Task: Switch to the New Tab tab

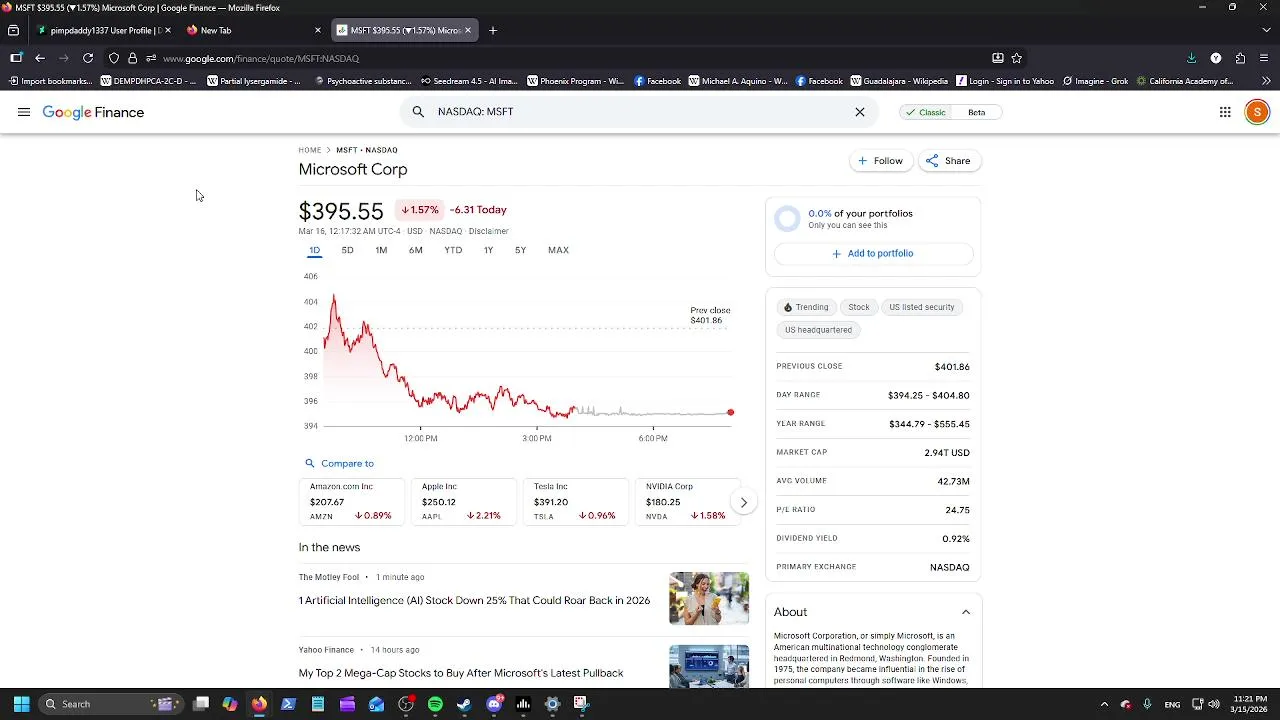Action: click(254, 30)
